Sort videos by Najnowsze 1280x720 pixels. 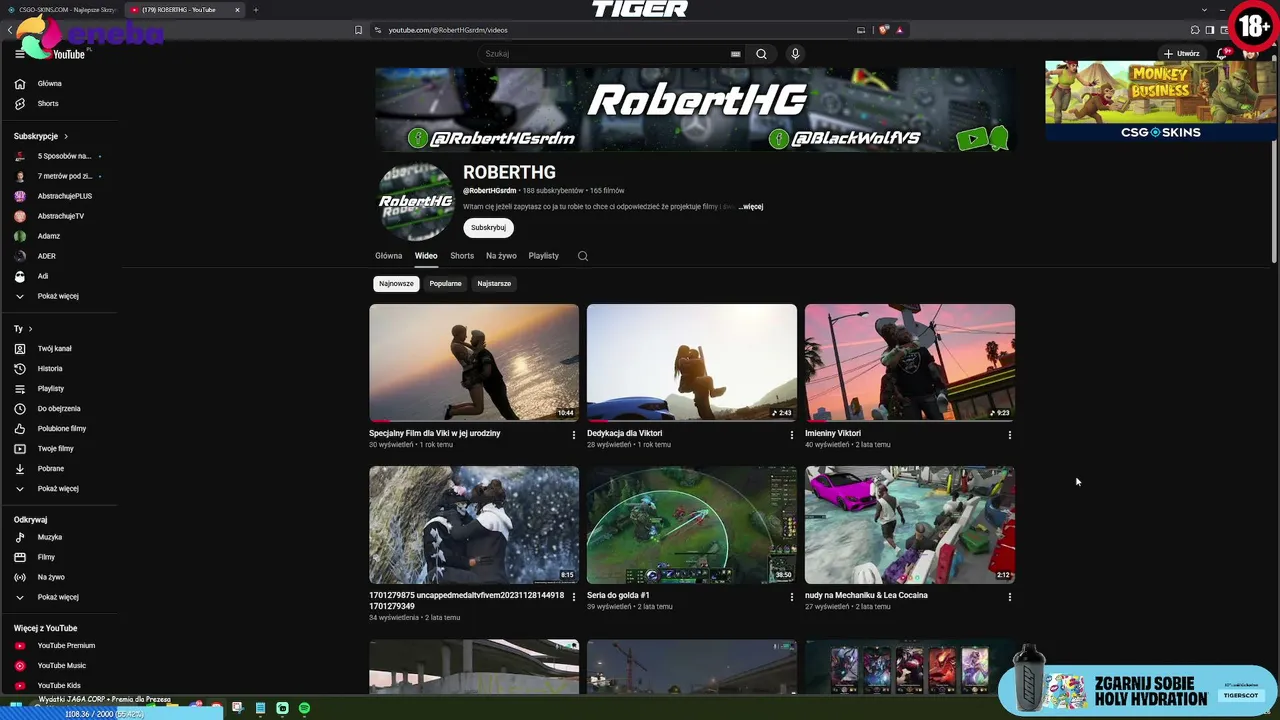click(x=396, y=284)
